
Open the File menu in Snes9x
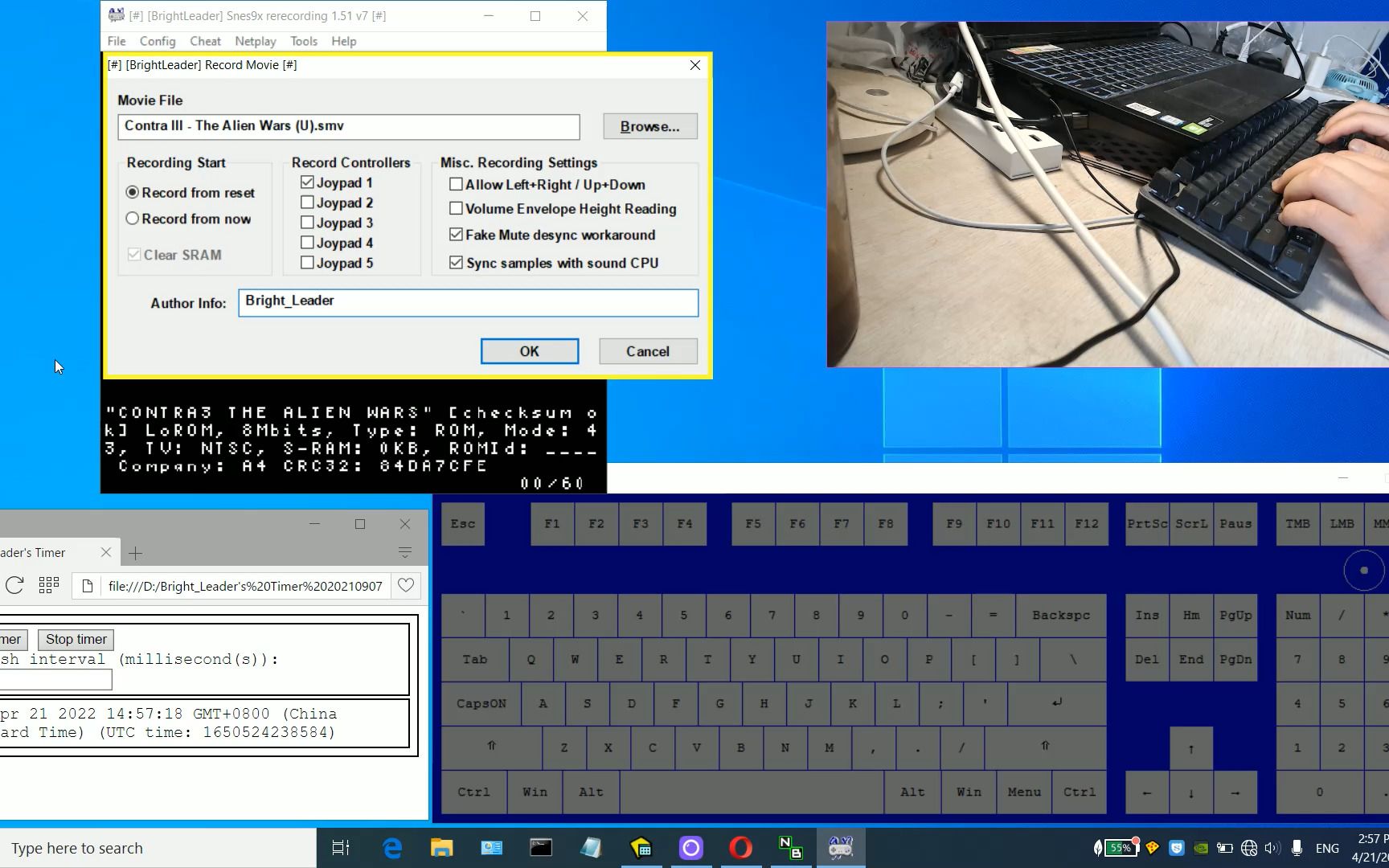(117, 41)
